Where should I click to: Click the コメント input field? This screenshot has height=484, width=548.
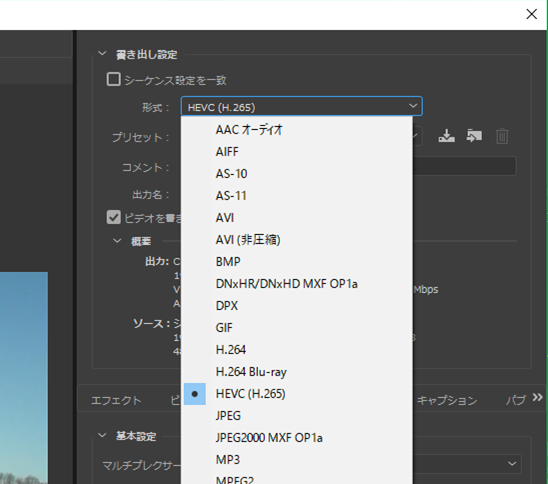464,166
